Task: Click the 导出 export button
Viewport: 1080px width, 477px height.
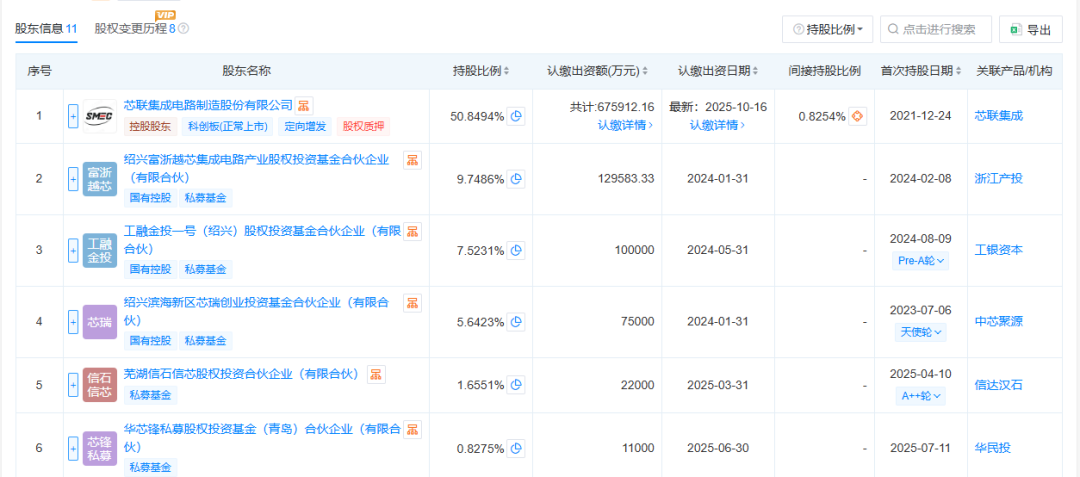Action: pos(1032,30)
